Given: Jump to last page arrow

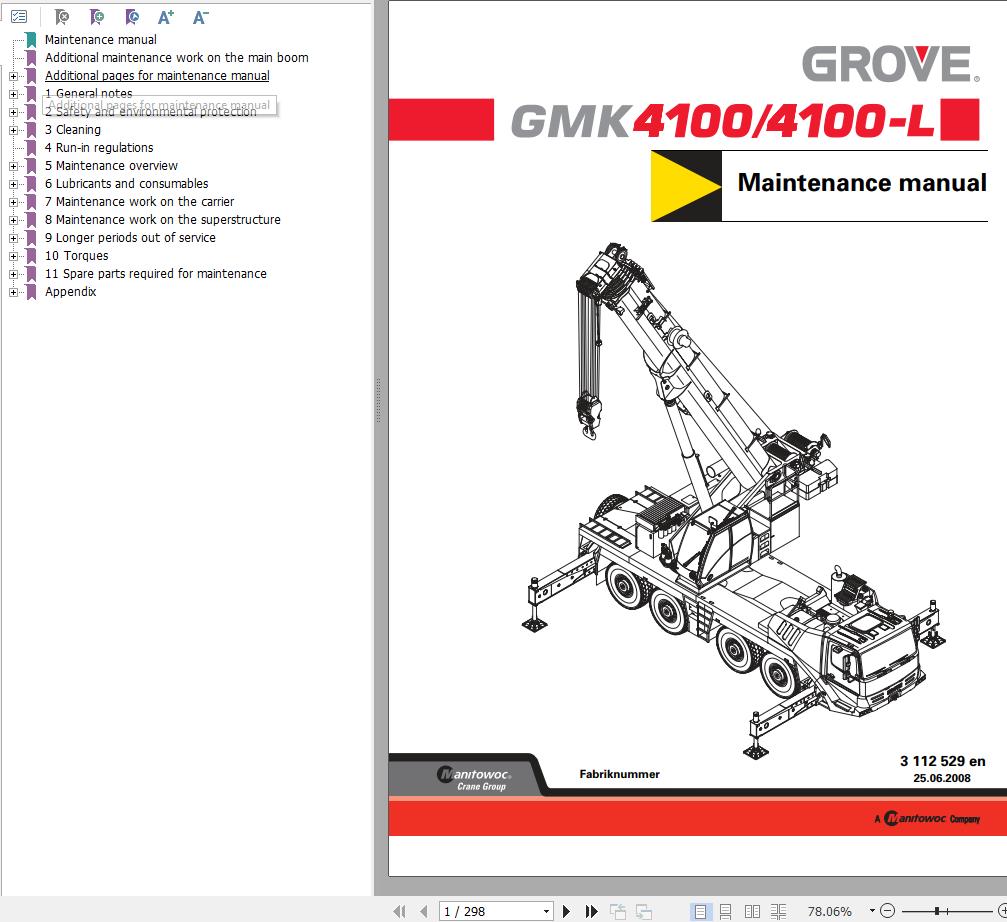Looking at the screenshot, I should tap(591, 911).
